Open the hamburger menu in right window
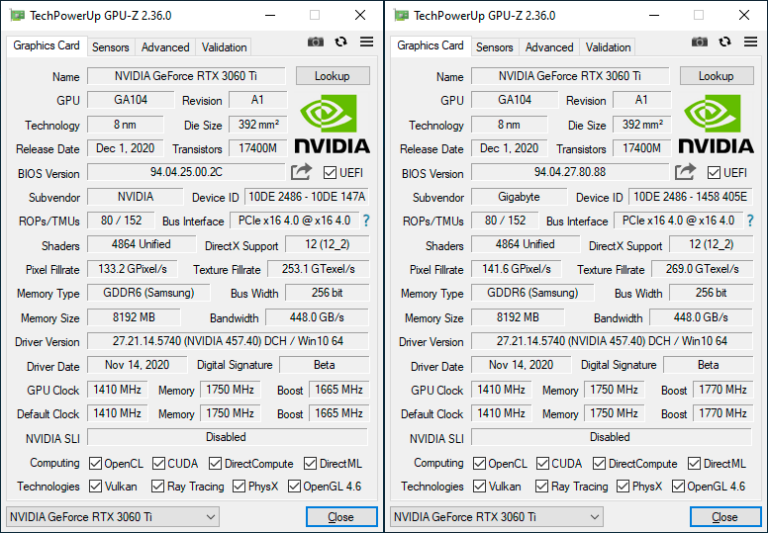The height and width of the screenshot is (533, 768). tap(750, 42)
